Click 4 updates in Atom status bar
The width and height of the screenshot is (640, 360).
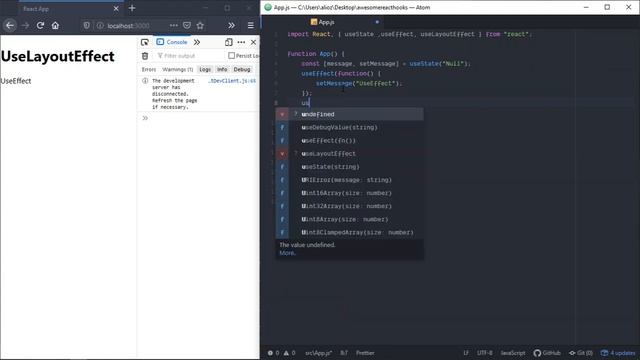(x=618, y=353)
